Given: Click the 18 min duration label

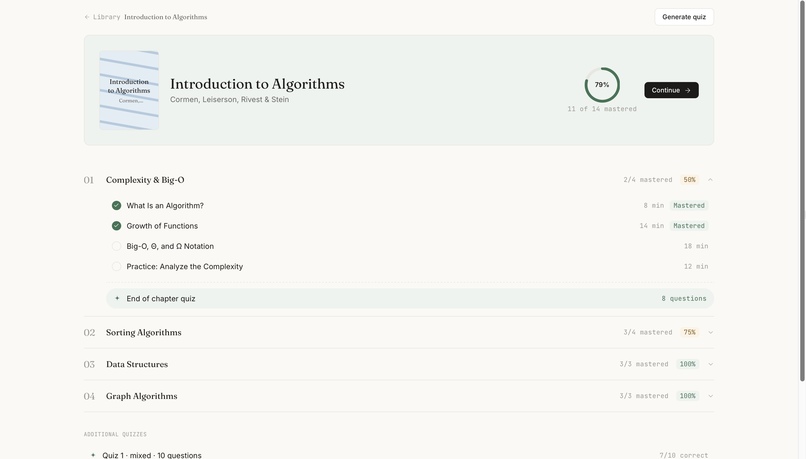Looking at the screenshot, I should coord(696,246).
